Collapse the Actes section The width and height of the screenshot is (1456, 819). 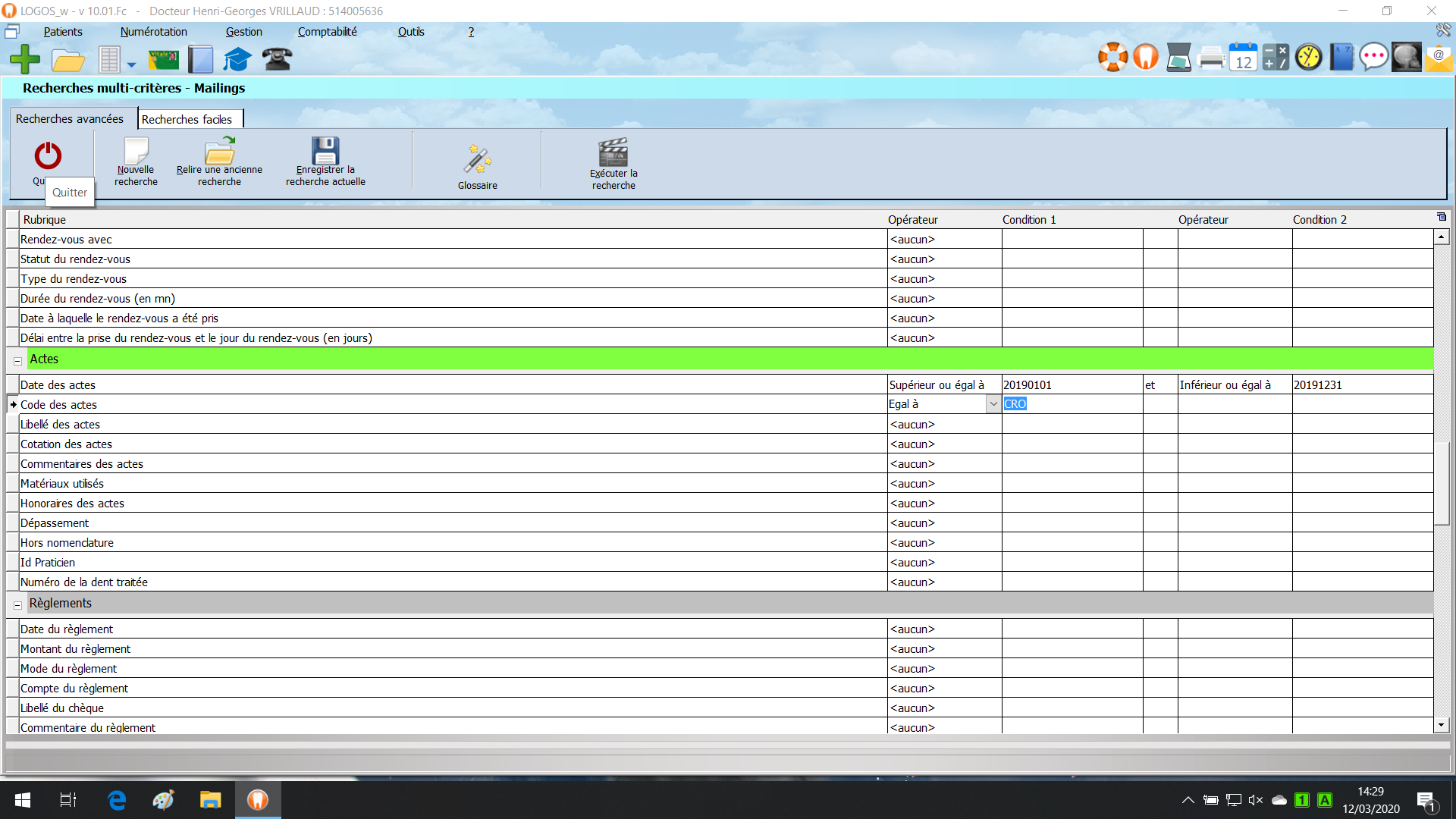[17, 361]
